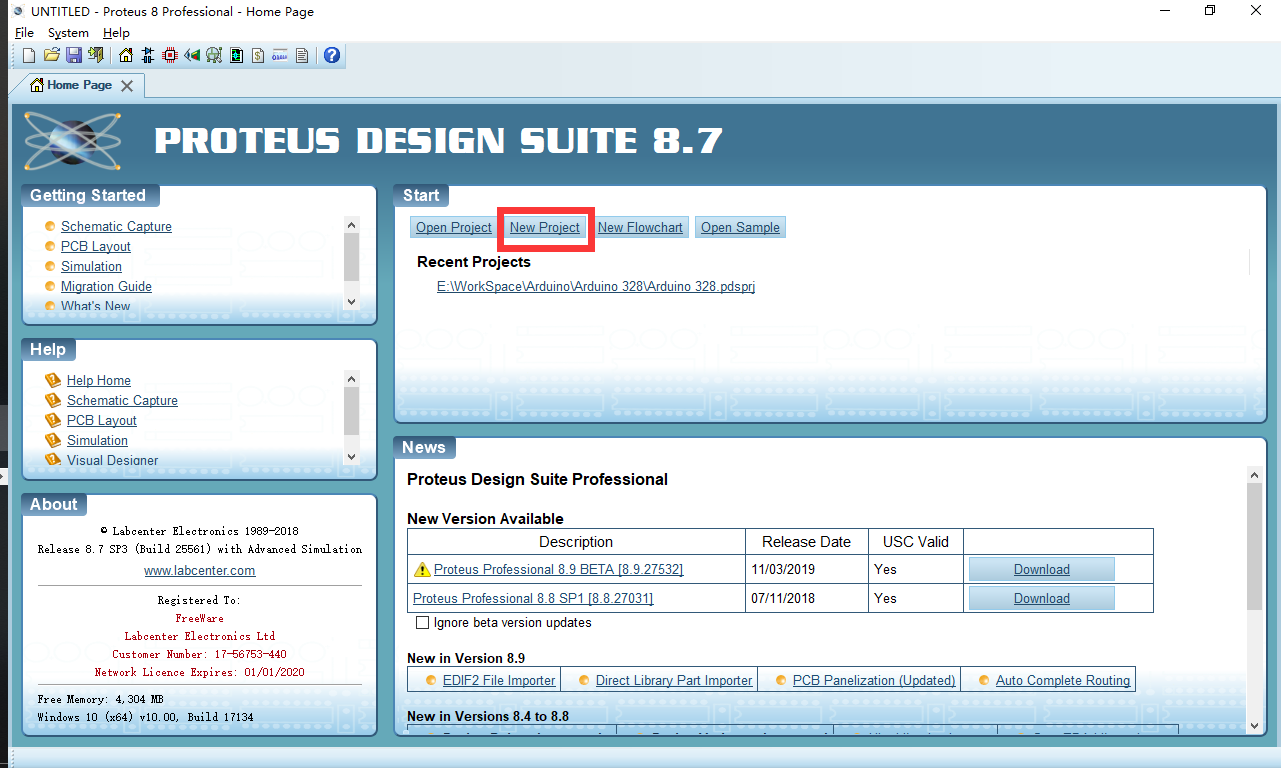The image size is (1281, 768).
Task: Open PCB Layout red chip toolbar icon
Action: coord(170,55)
